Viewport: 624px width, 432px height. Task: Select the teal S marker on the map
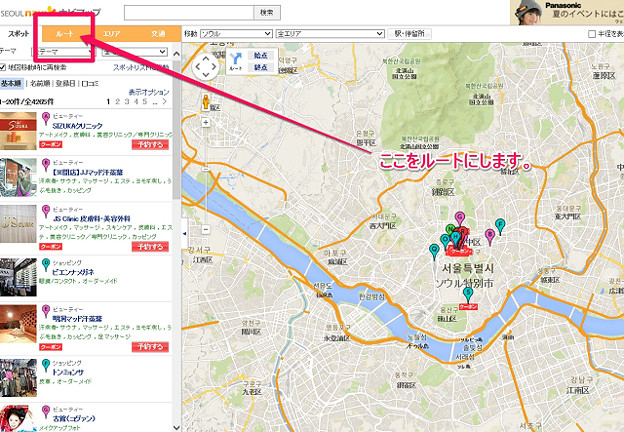(468, 295)
